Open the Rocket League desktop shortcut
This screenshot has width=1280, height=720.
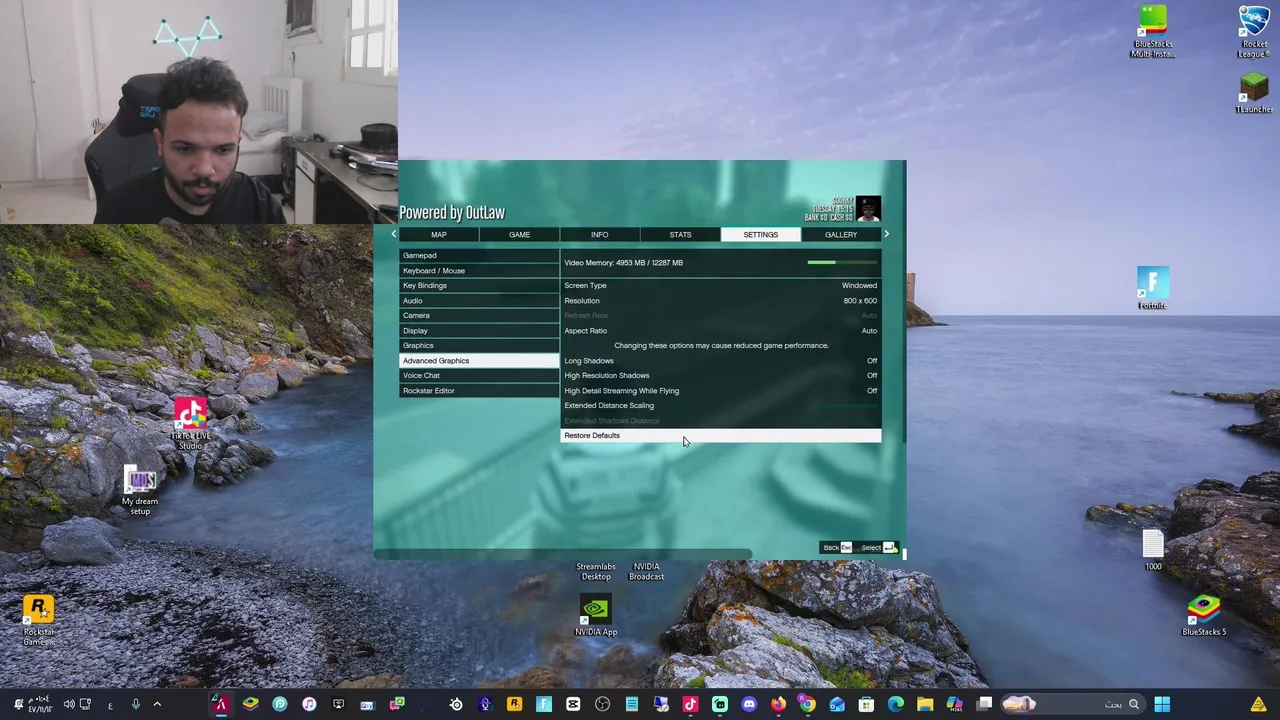tap(1254, 32)
